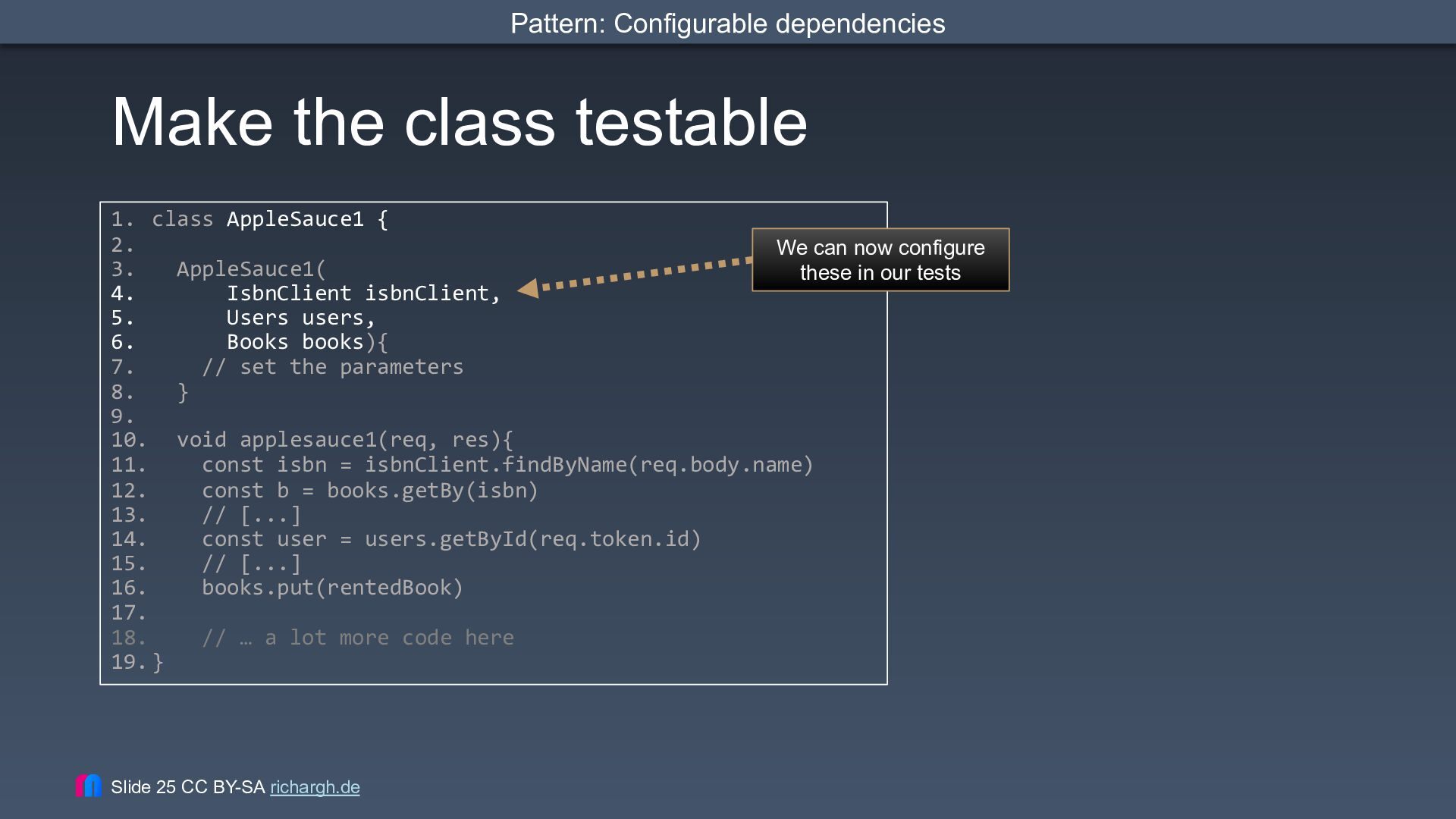Click the users.getById call on line 14
The image size is (1456, 819).
click(x=533, y=539)
